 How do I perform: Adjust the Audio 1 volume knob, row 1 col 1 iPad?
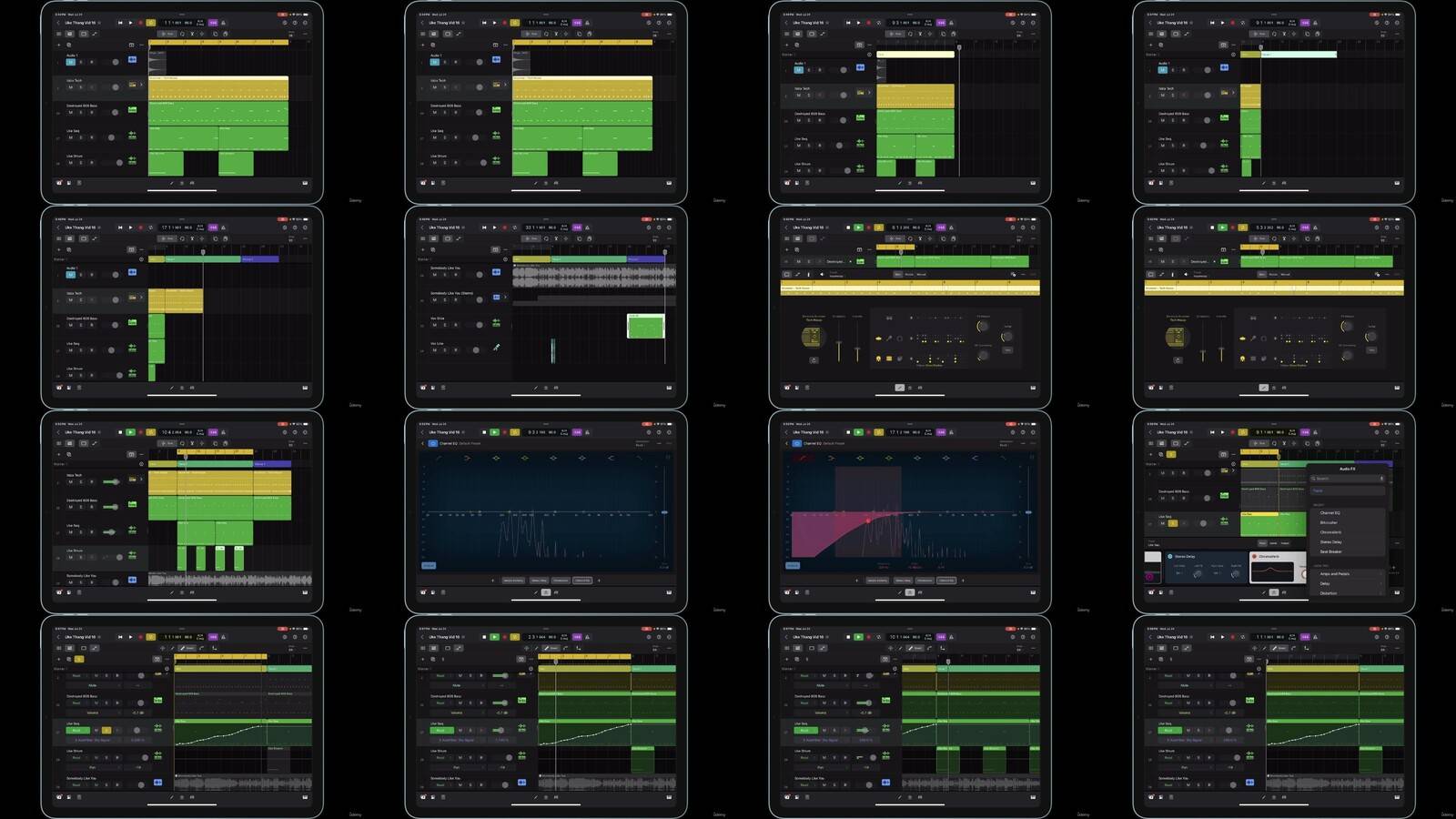(x=116, y=62)
